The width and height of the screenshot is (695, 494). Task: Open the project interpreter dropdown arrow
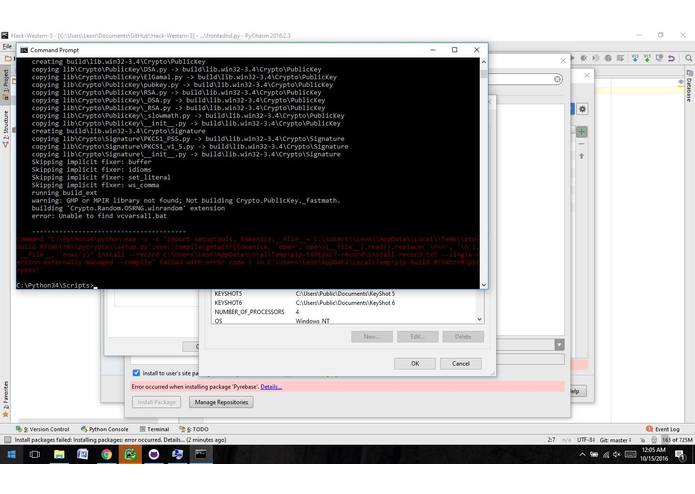(x=559, y=345)
